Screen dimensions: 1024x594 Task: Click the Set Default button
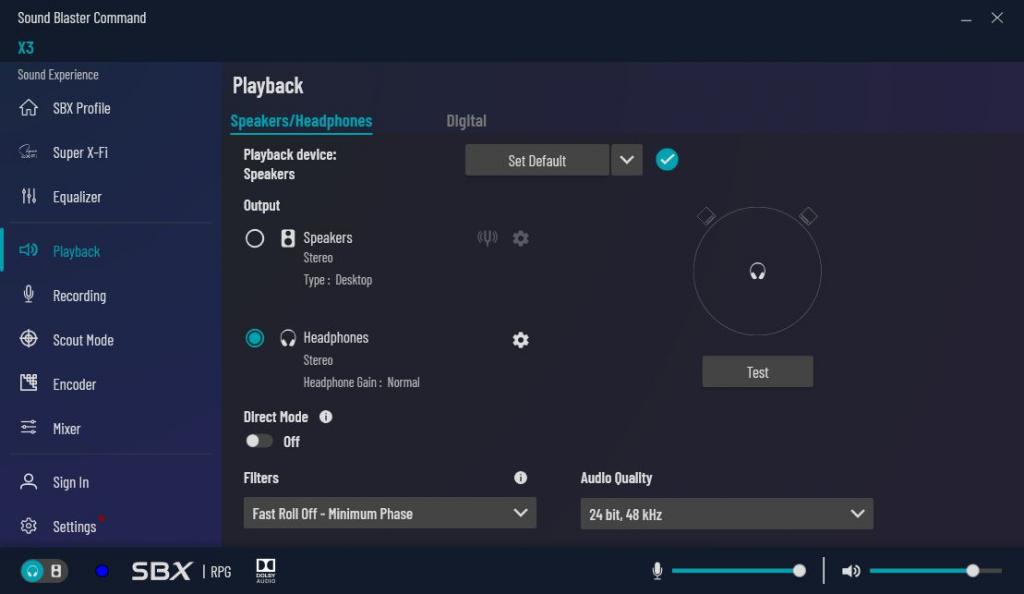(537, 161)
